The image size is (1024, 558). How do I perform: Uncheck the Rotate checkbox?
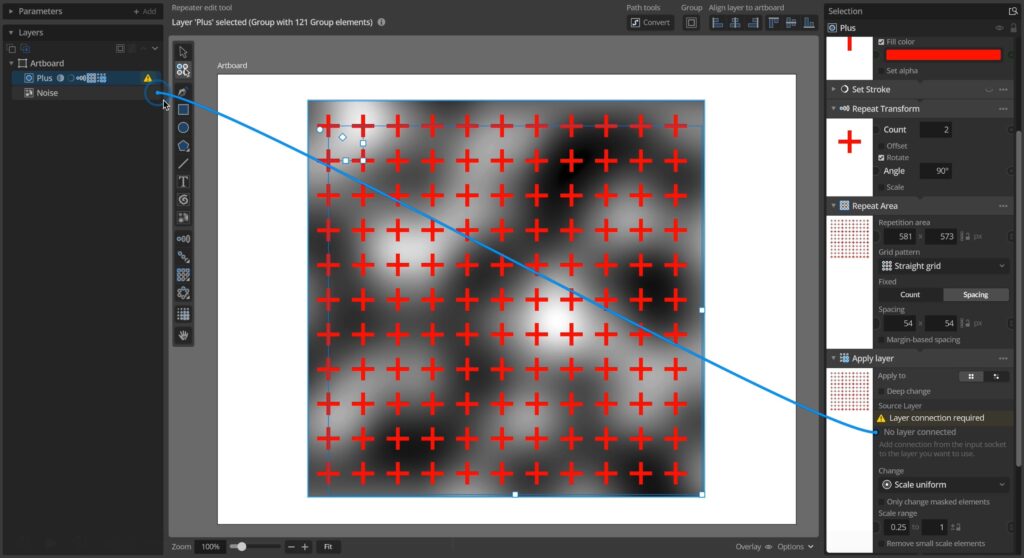pyautogui.click(x=881, y=158)
